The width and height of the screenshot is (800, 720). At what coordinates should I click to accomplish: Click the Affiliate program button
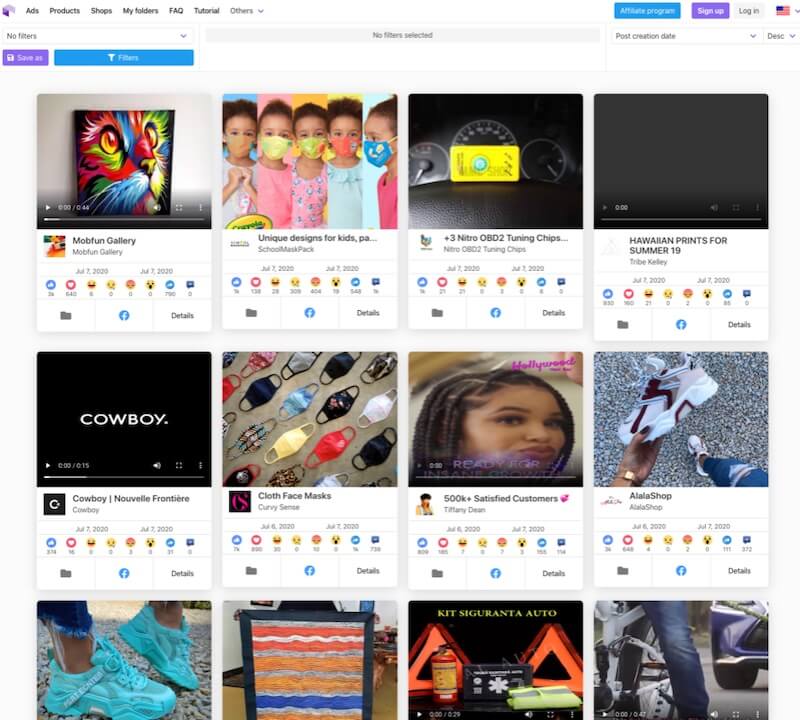click(647, 11)
